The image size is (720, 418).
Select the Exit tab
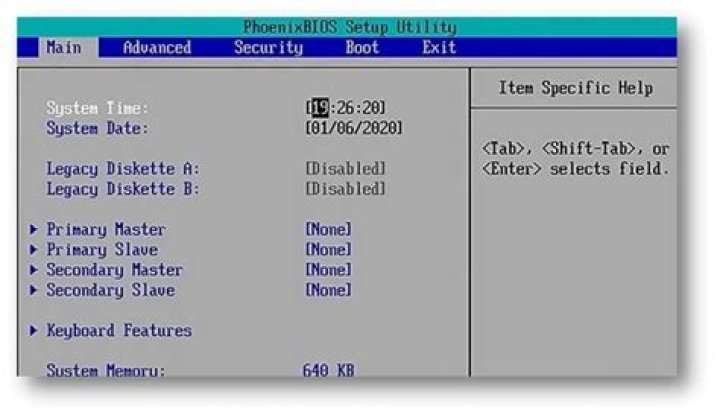[x=439, y=47]
